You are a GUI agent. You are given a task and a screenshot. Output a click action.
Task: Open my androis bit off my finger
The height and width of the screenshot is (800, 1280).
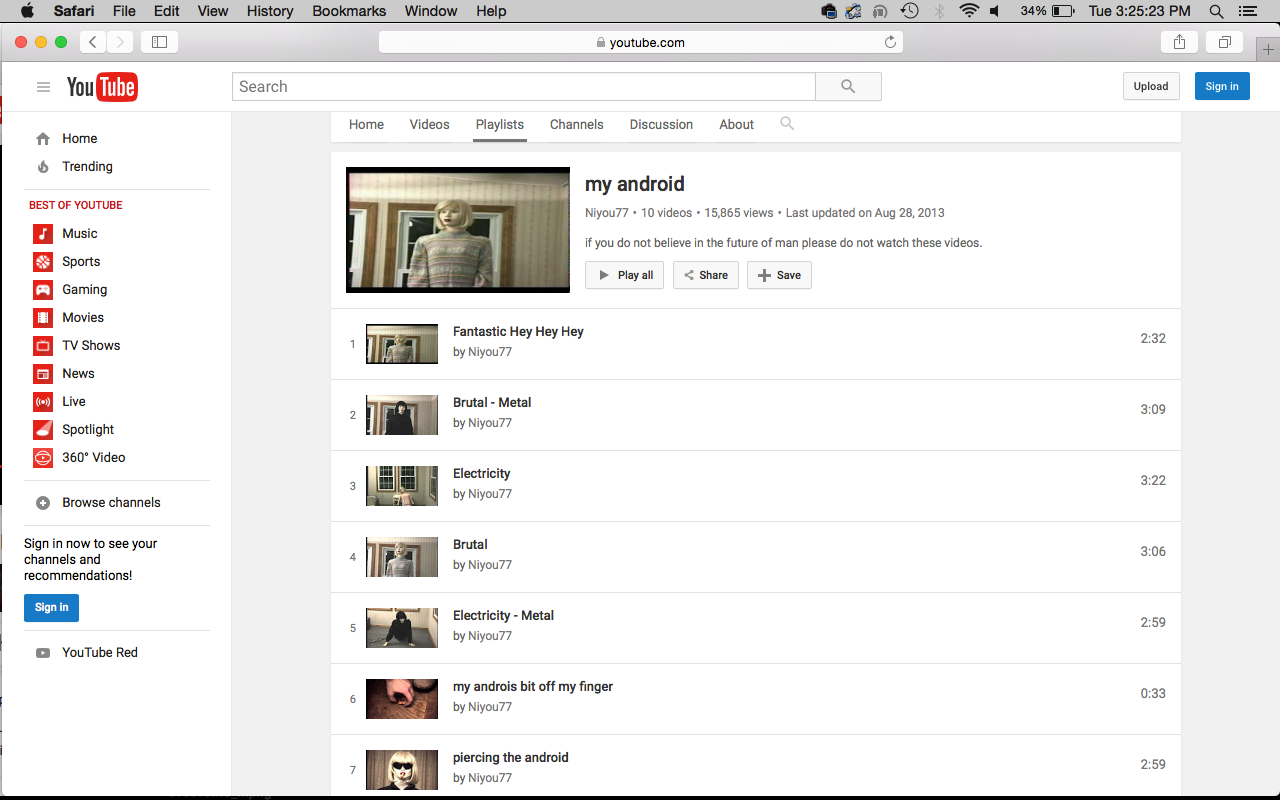click(x=533, y=687)
